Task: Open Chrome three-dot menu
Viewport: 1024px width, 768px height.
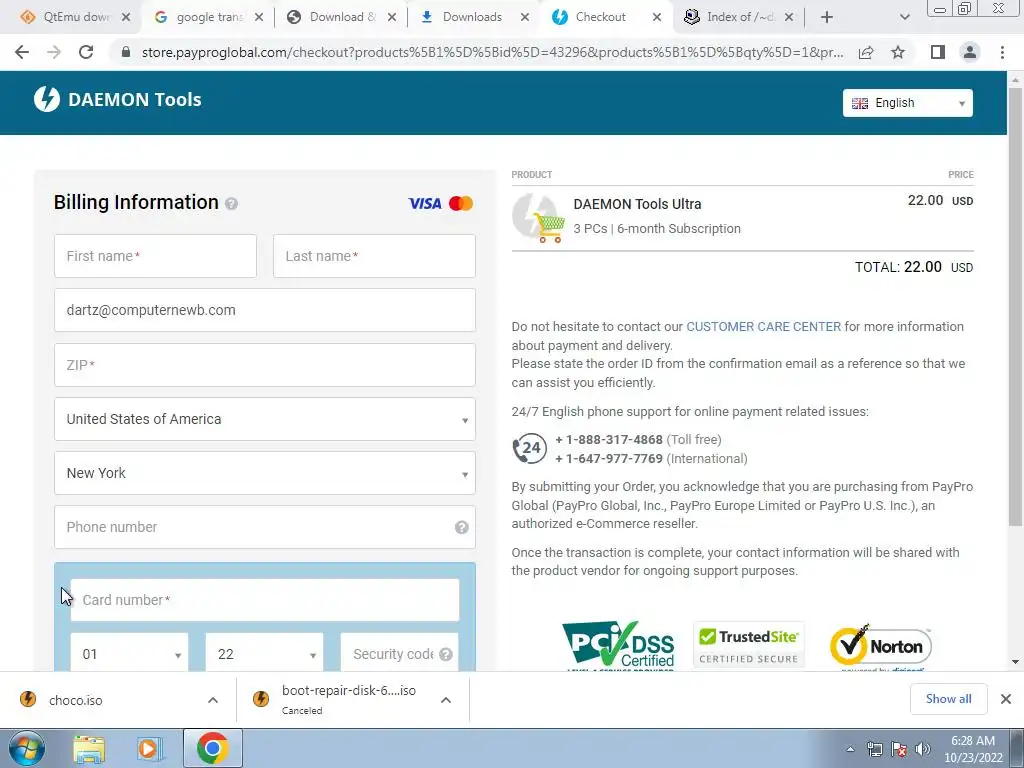Action: (x=1002, y=52)
